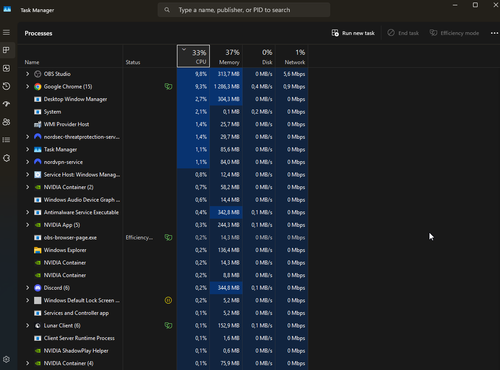Screen dimensions: 500x370
Task: Select the Processes sidebar icon
Action: point(6,50)
